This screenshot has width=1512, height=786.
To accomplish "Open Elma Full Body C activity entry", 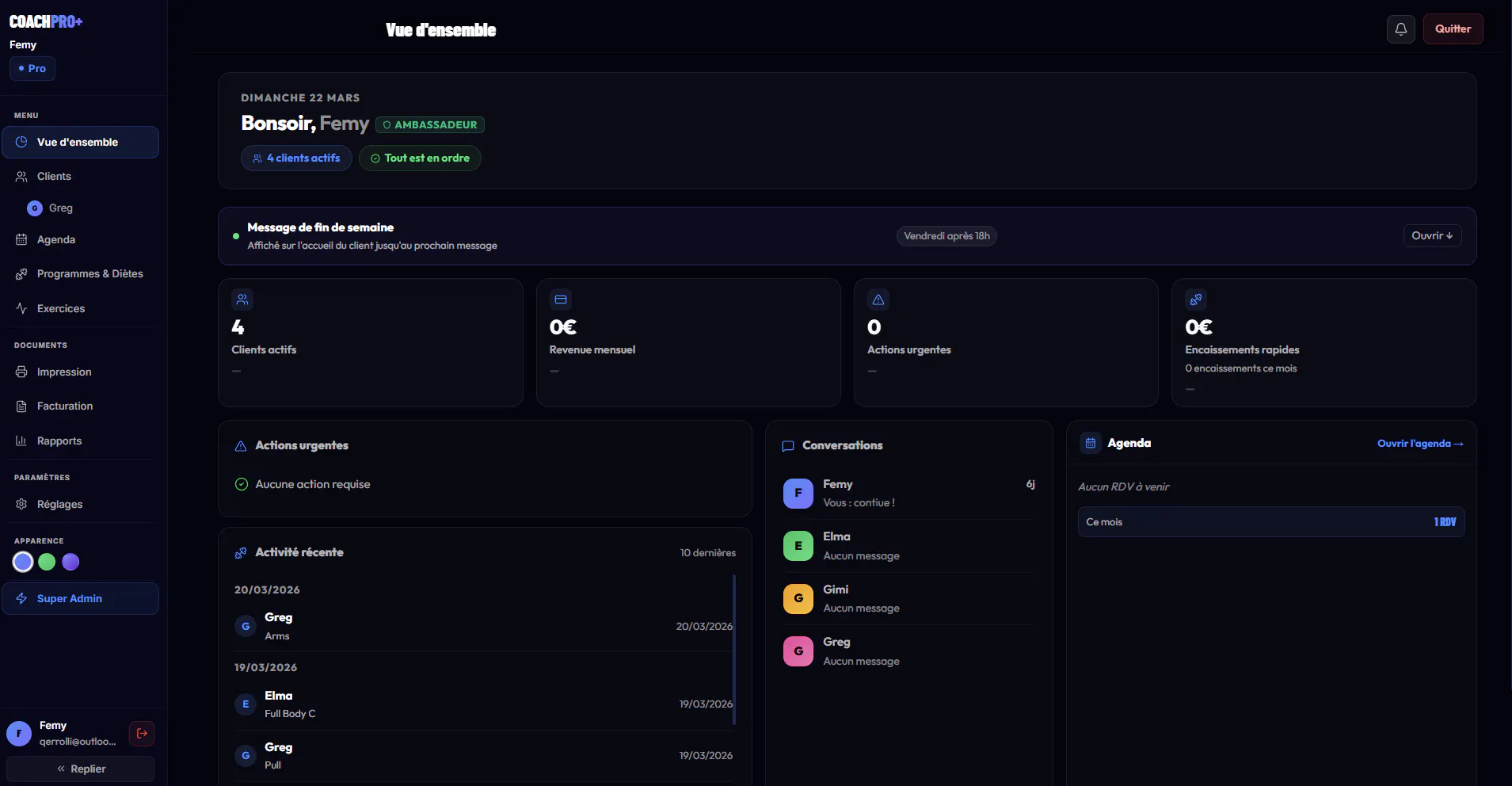I will [483, 704].
